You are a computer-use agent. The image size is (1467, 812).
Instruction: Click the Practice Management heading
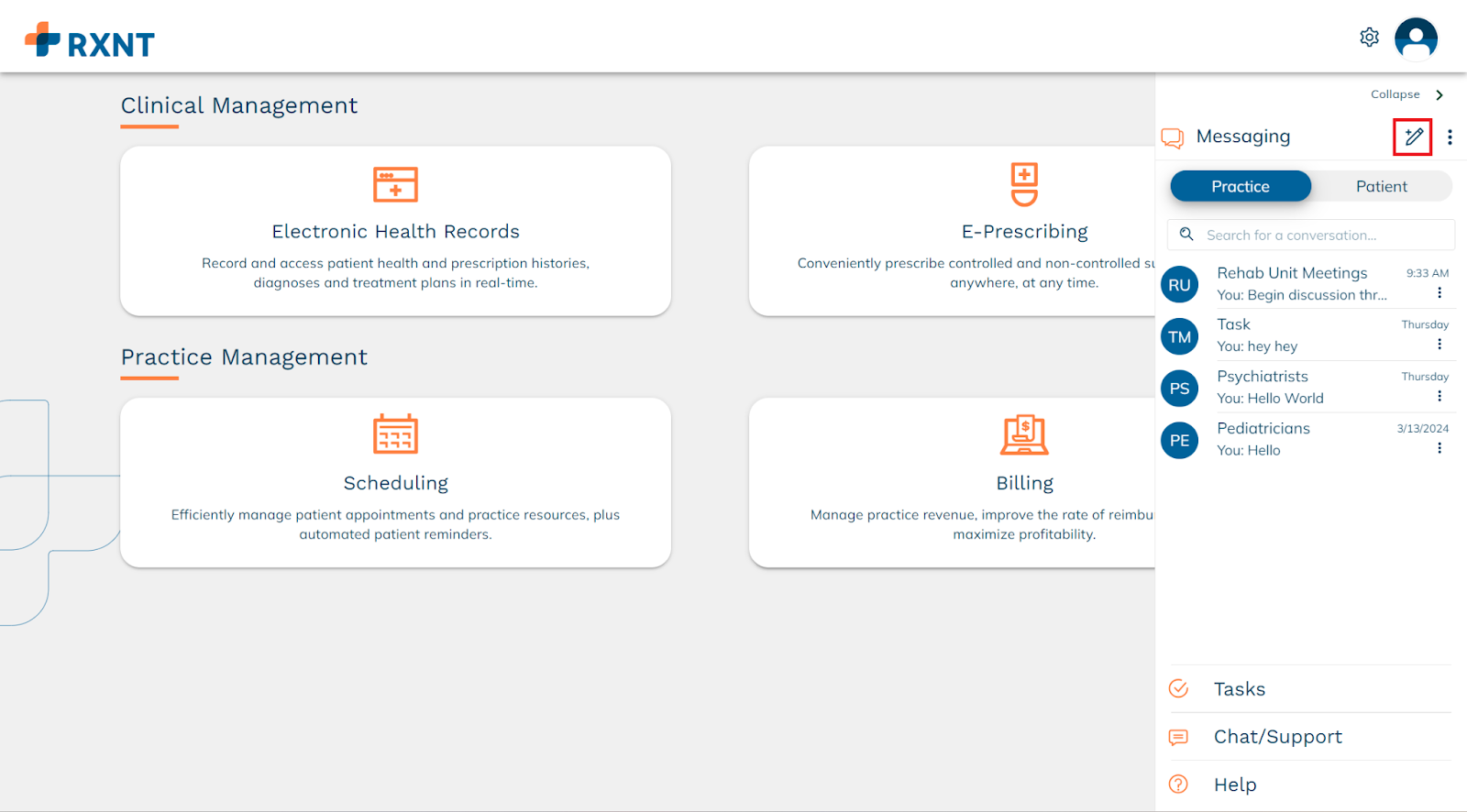(x=244, y=357)
